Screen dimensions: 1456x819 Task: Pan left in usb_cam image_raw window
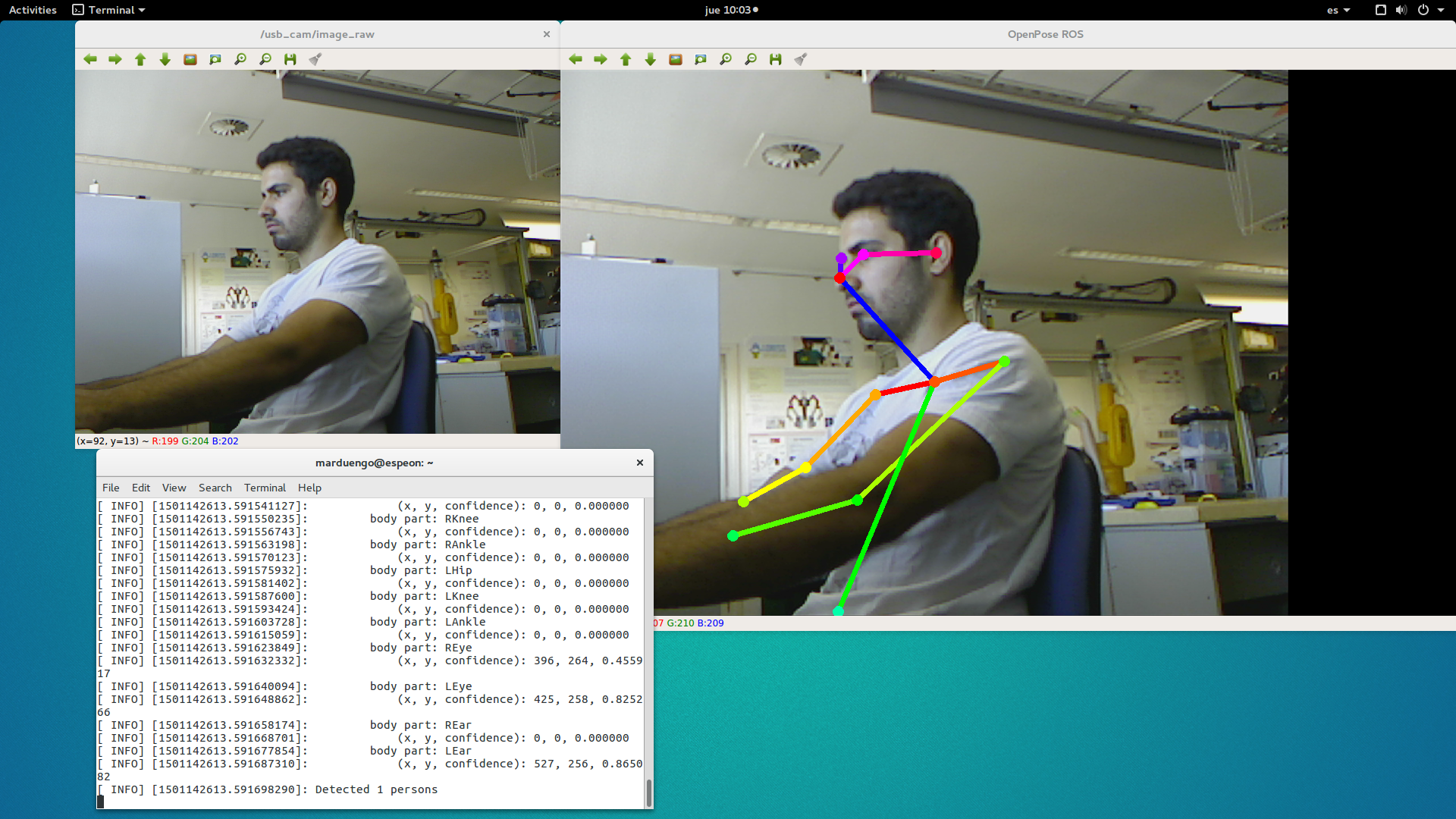pyautogui.click(x=90, y=59)
